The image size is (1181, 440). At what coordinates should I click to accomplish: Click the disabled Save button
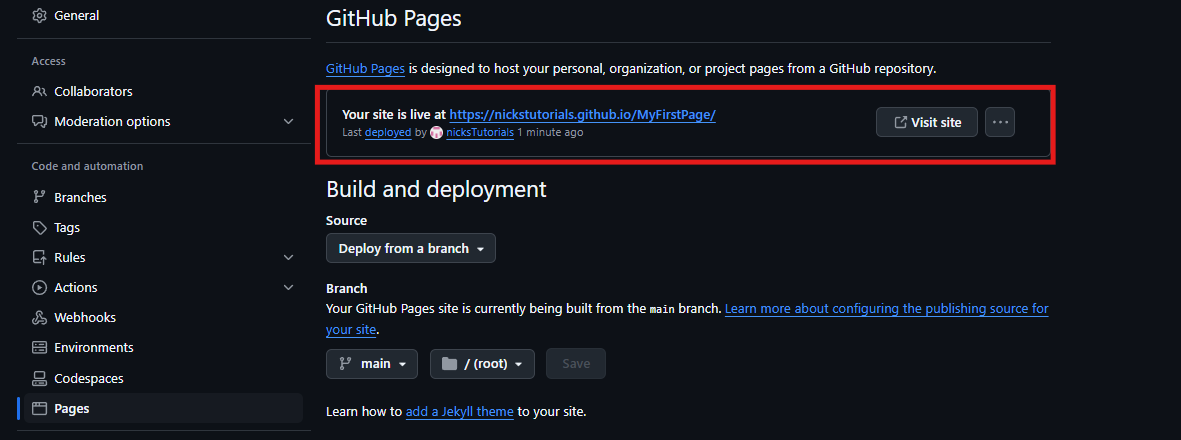coord(575,364)
